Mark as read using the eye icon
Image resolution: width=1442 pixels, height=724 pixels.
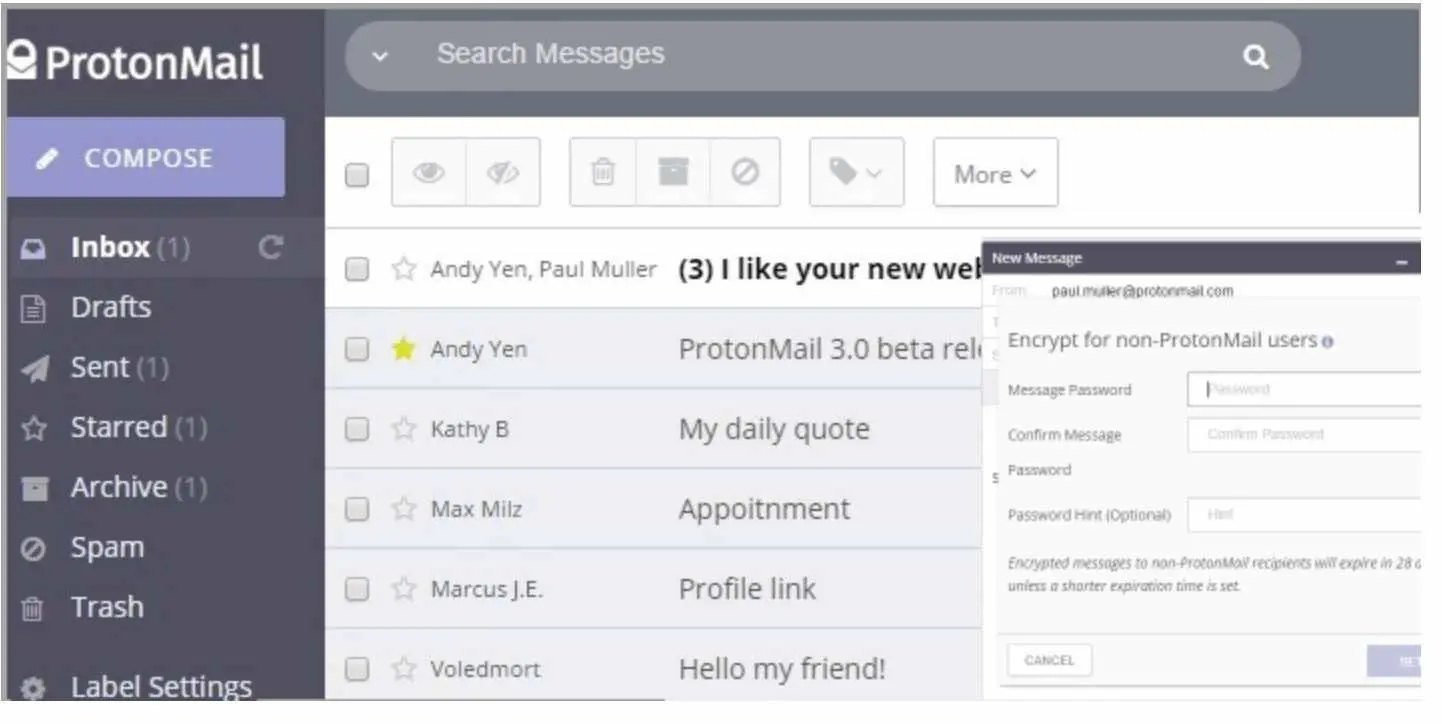pos(429,172)
